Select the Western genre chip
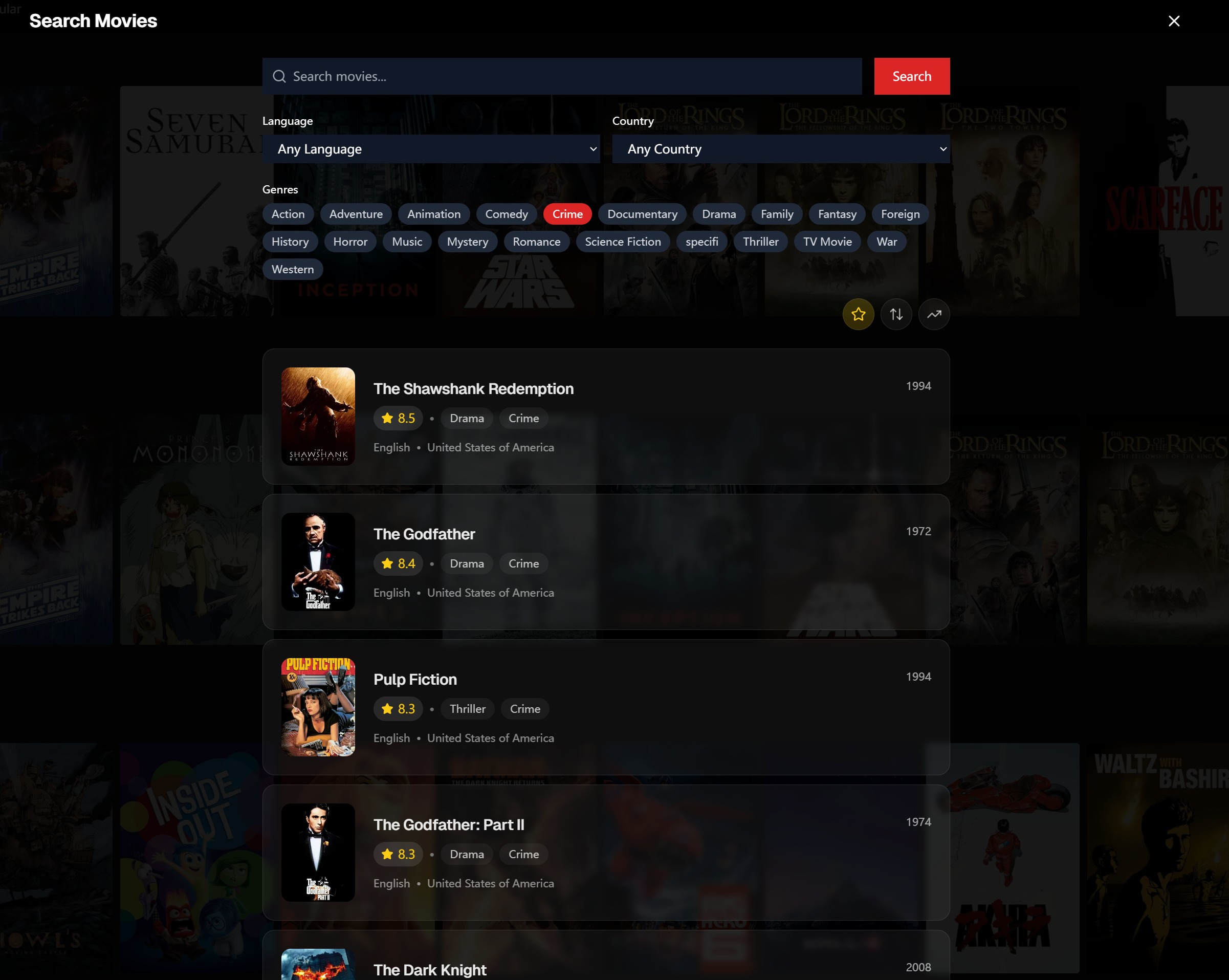Screen dimensions: 1229x980 [293, 269]
